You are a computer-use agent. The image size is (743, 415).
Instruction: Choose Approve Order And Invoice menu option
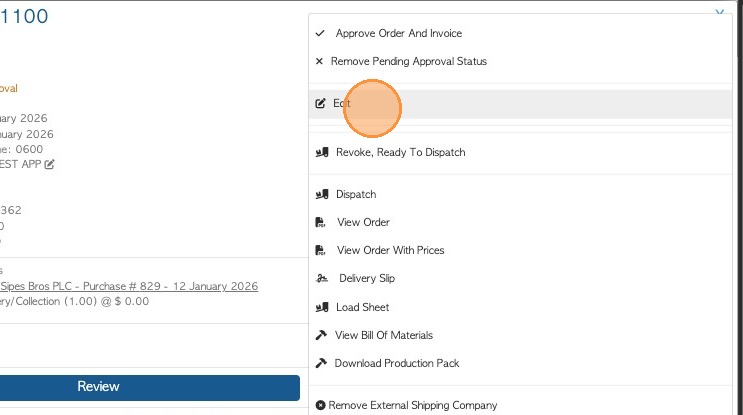coord(398,33)
